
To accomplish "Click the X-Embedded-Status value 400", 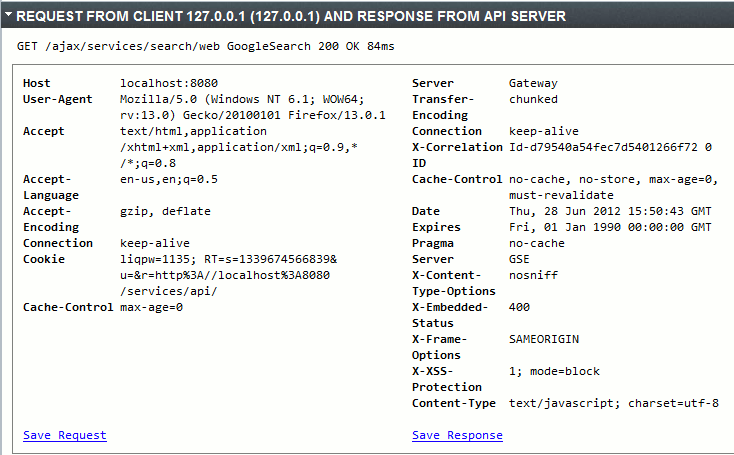I will [519, 308].
